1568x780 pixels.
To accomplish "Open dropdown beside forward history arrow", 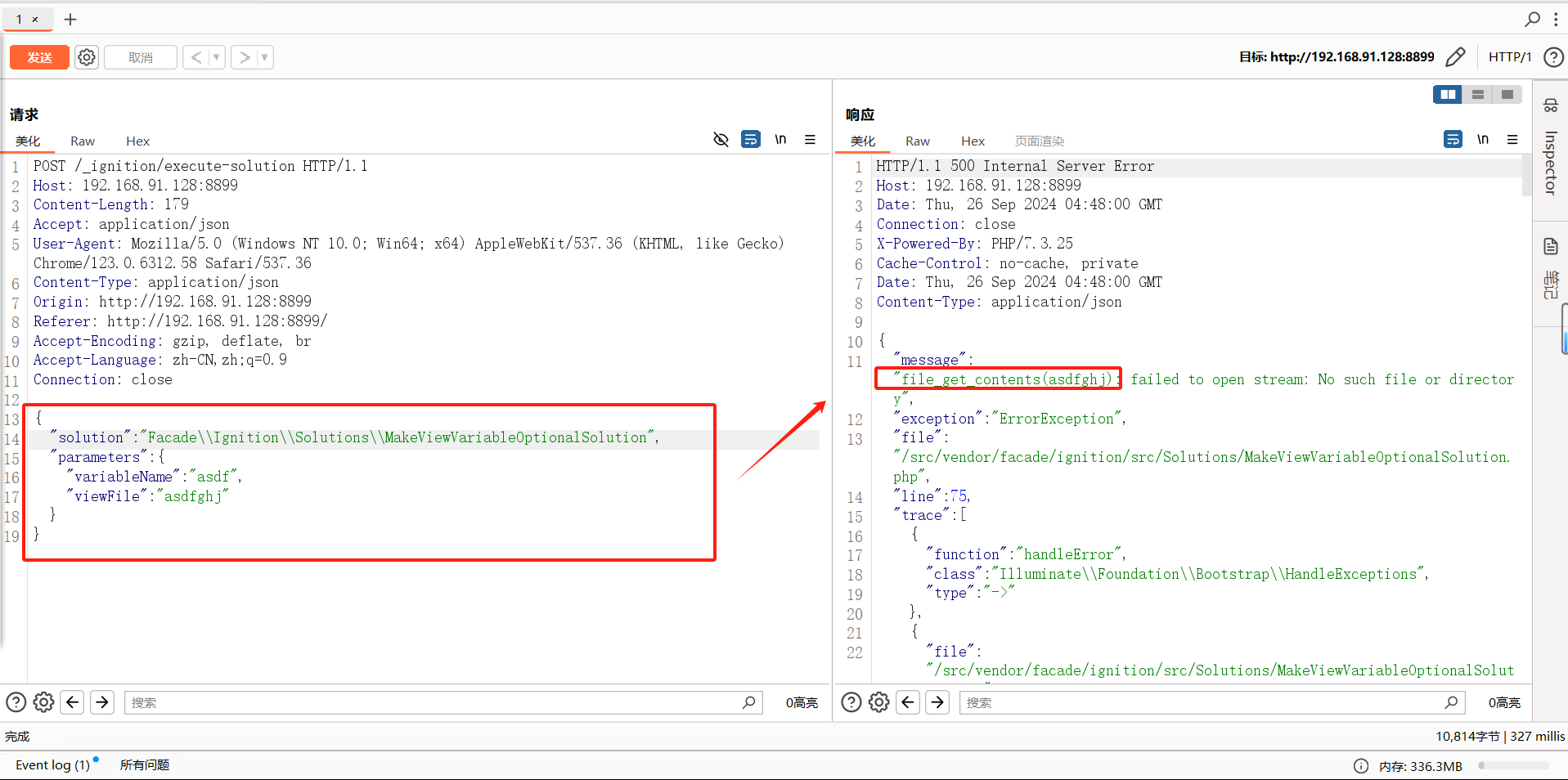I will click(x=265, y=57).
